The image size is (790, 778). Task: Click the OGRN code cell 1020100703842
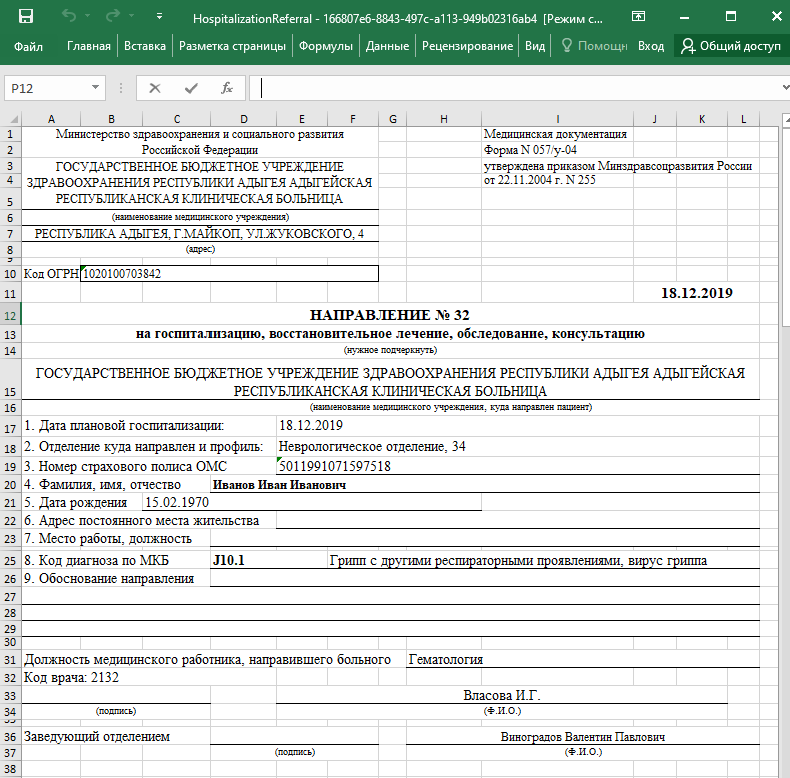click(x=229, y=274)
